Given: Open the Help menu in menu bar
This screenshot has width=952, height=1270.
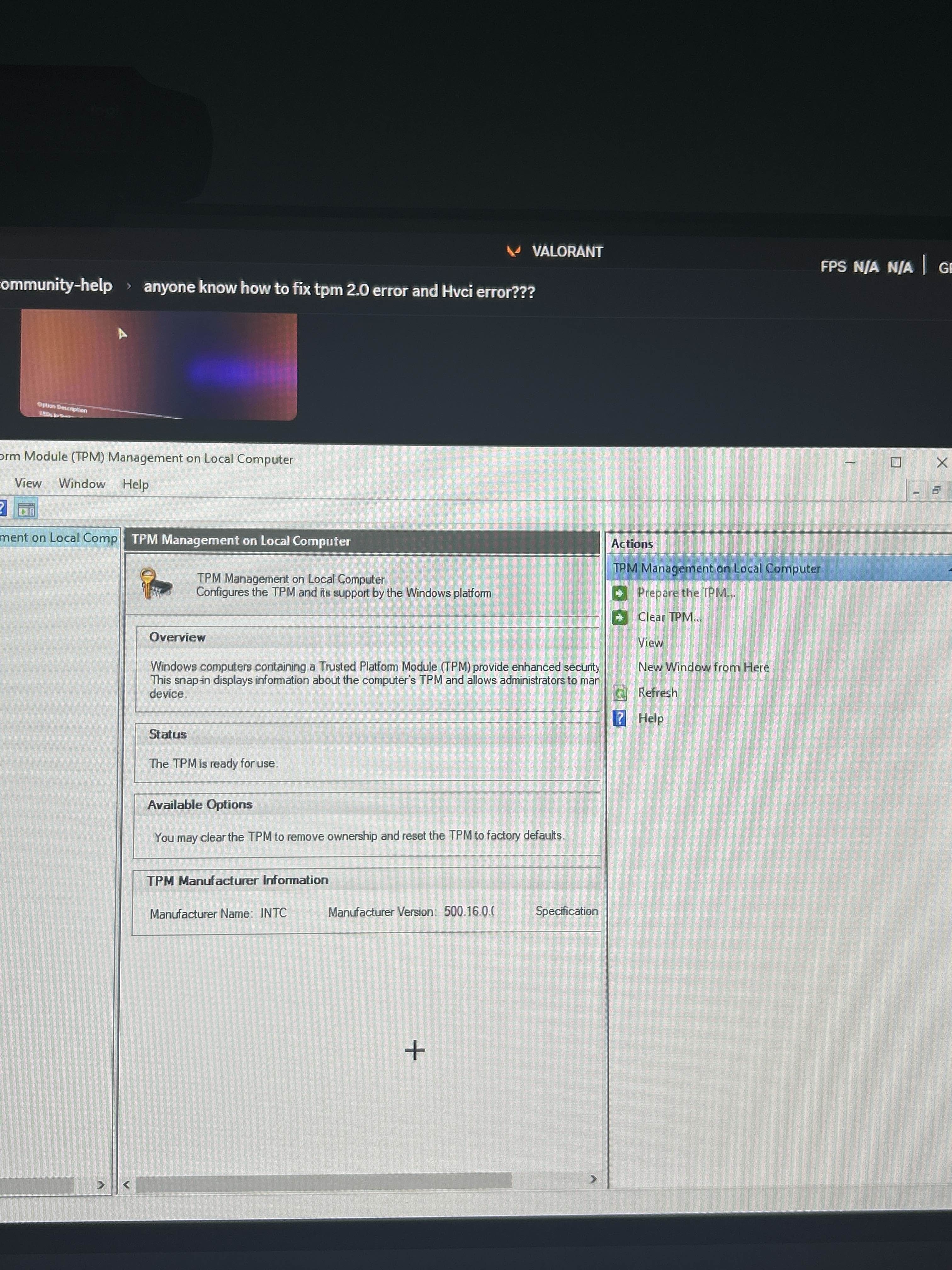Looking at the screenshot, I should tap(135, 484).
